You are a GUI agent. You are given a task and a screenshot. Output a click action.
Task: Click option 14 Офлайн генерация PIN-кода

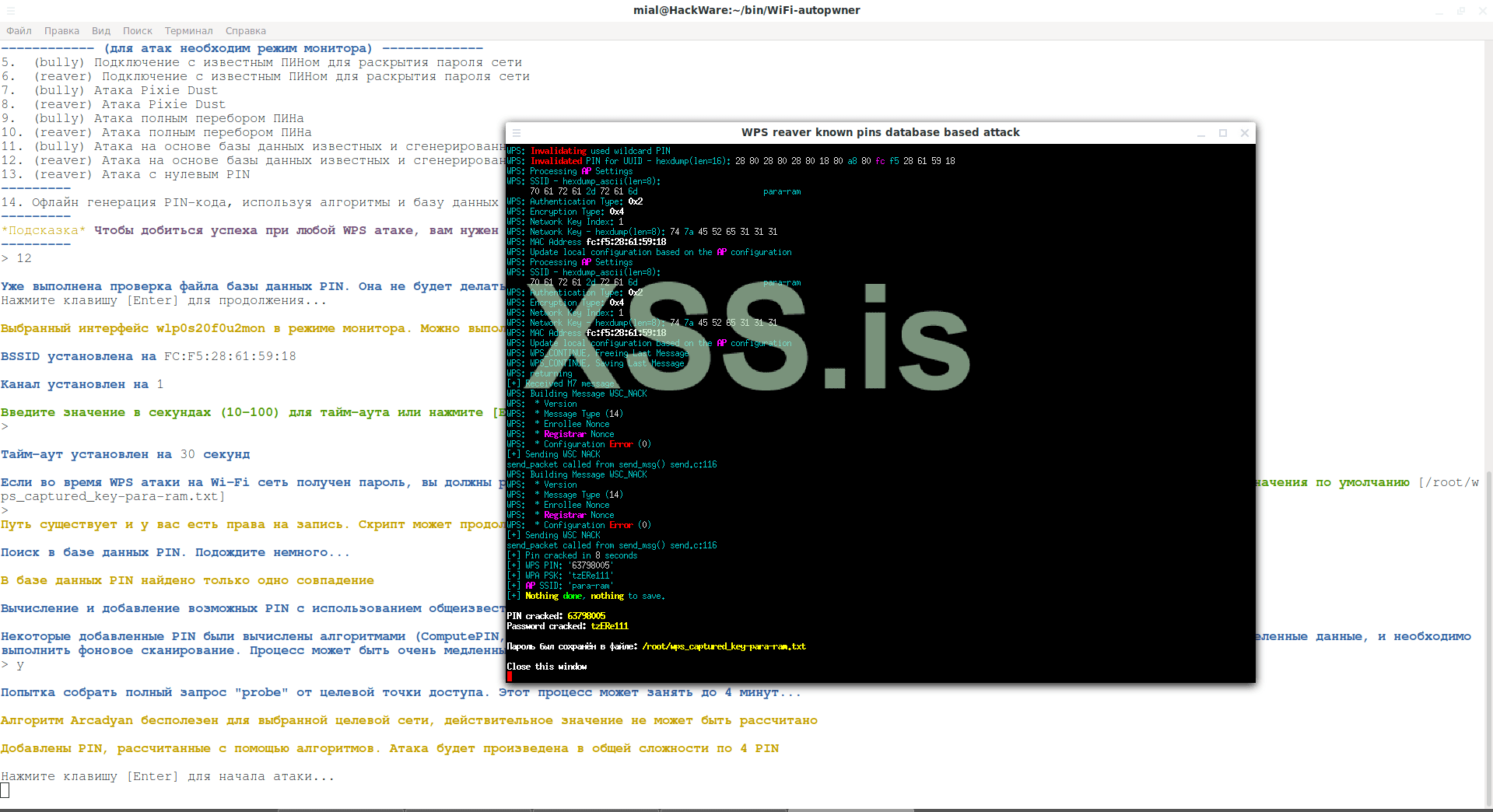pos(250,203)
